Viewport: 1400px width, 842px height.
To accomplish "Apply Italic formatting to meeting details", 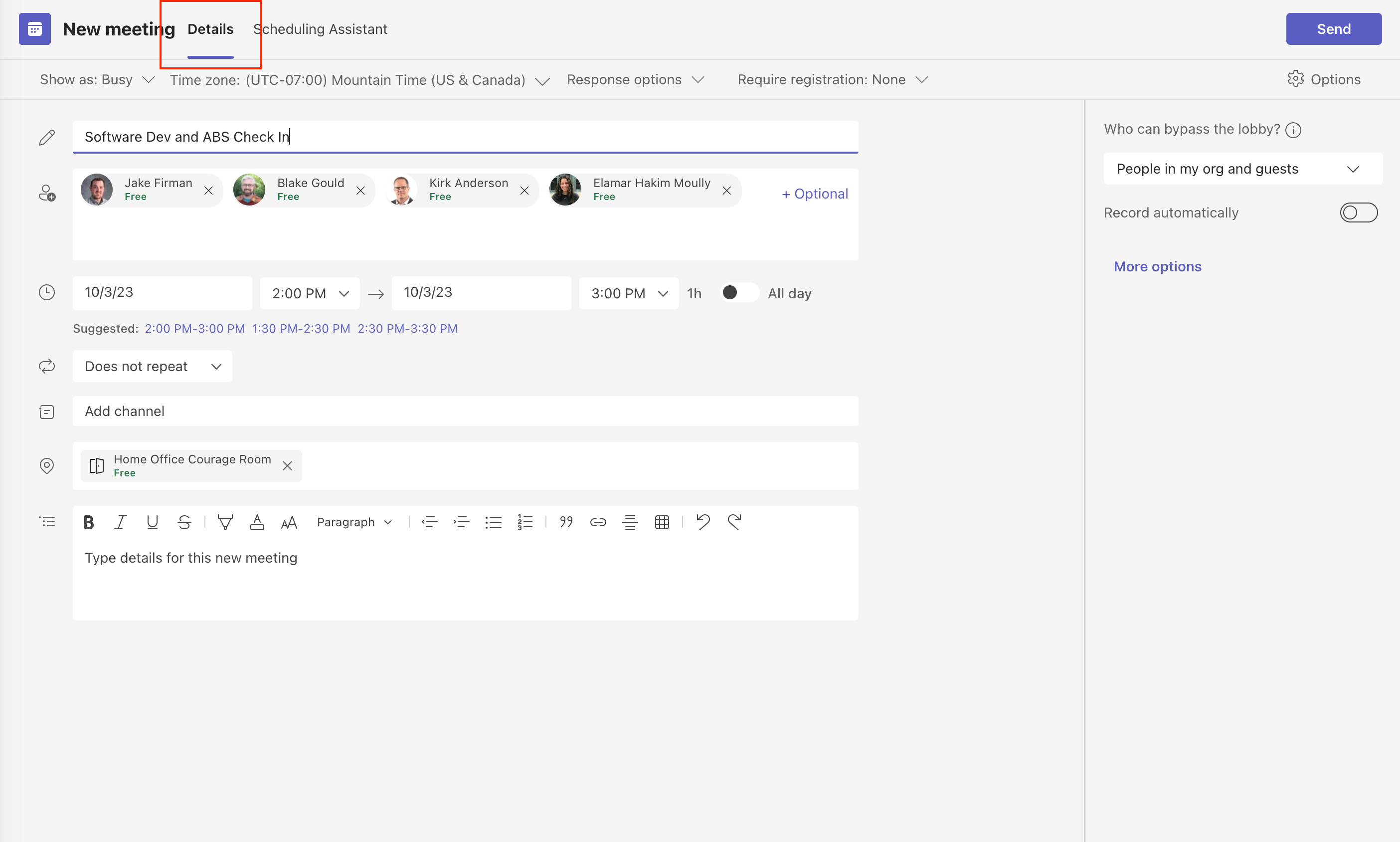I will tap(120, 521).
